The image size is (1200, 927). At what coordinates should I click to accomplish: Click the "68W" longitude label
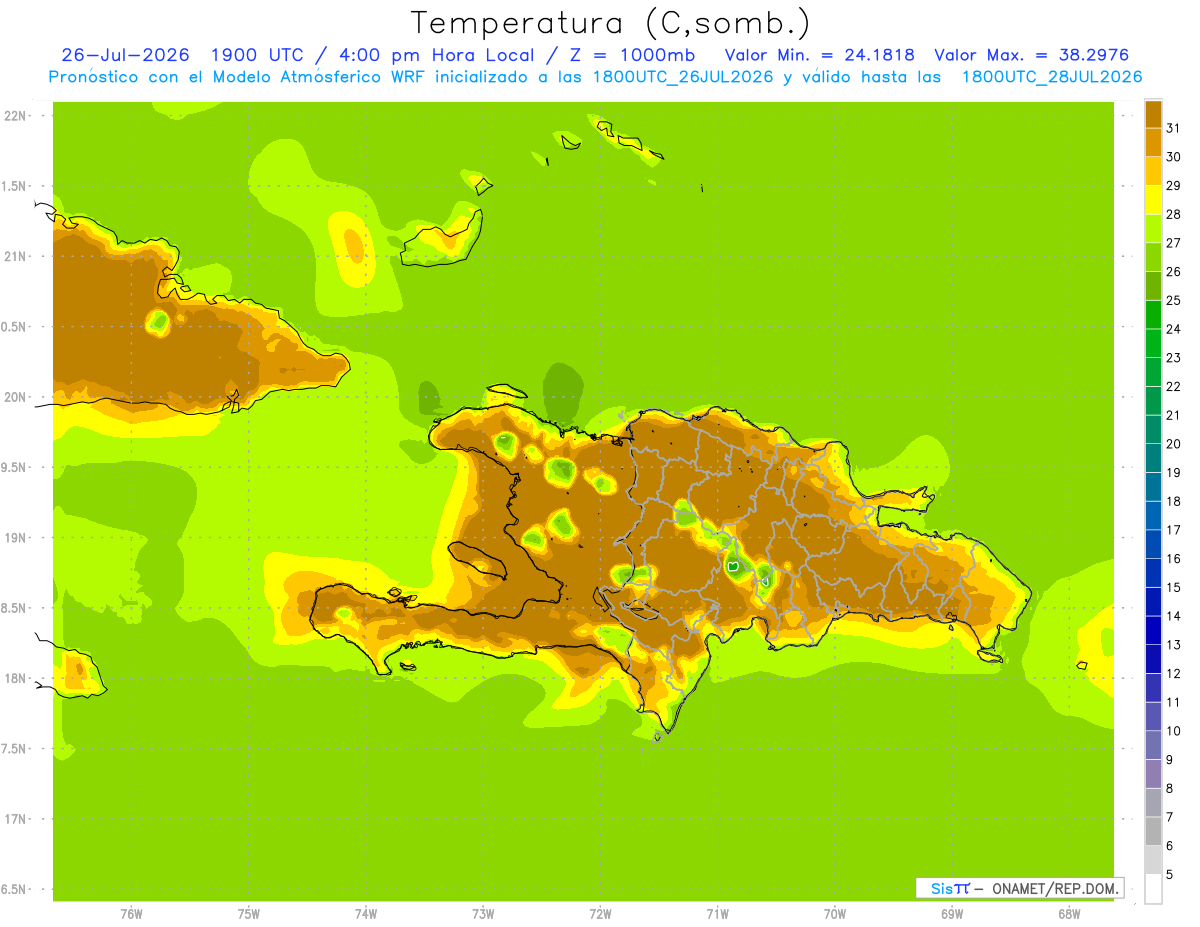pyautogui.click(x=1069, y=914)
